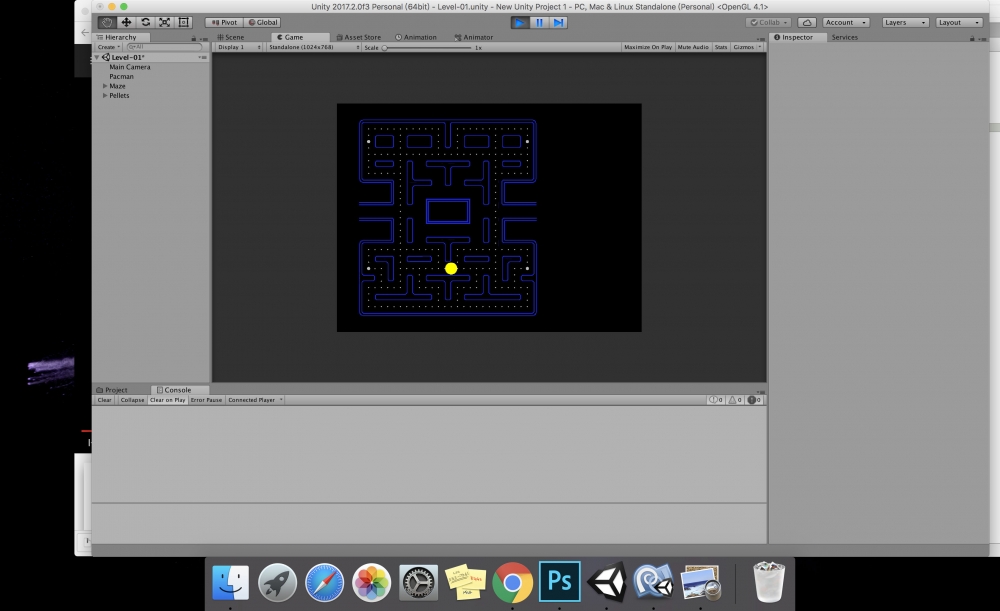Switch to the Services tab

coord(844,37)
